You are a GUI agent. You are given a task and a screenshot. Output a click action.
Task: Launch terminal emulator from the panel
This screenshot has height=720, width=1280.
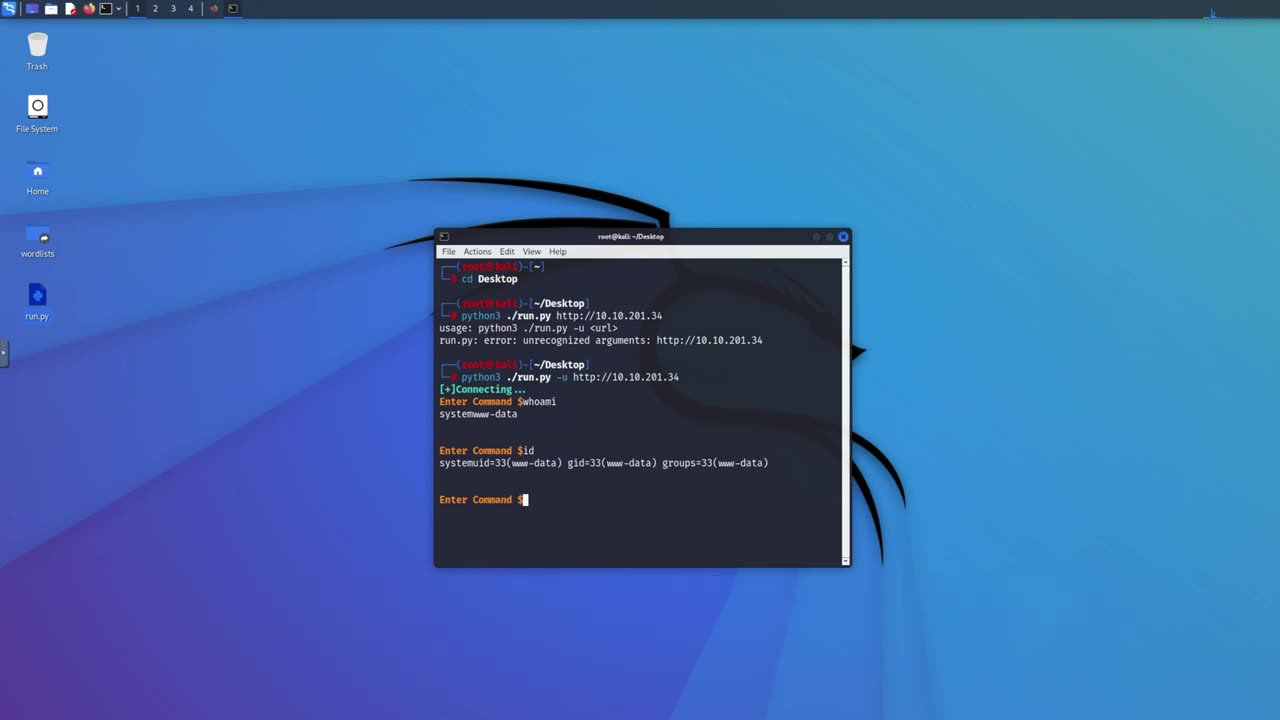[x=105, y=9]
